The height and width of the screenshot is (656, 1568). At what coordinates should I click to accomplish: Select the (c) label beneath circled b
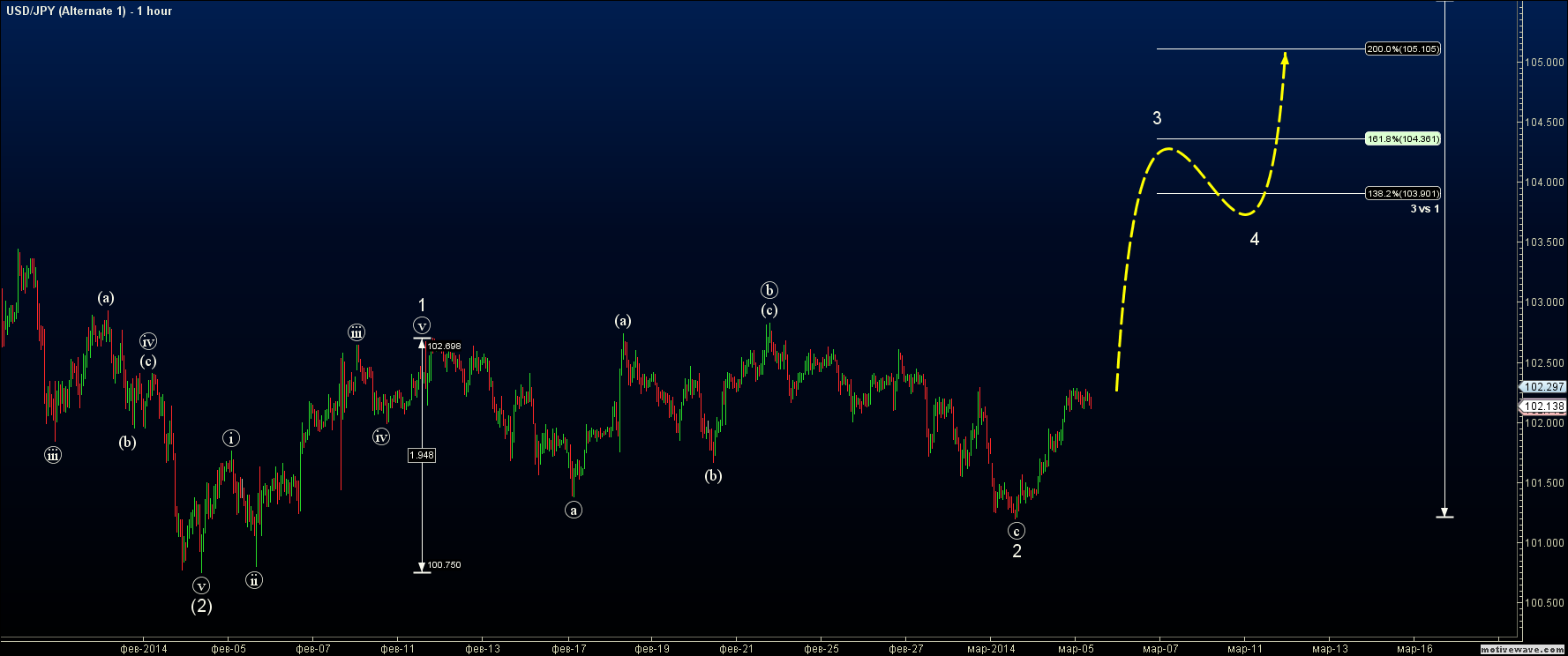(x=769, y=310)
